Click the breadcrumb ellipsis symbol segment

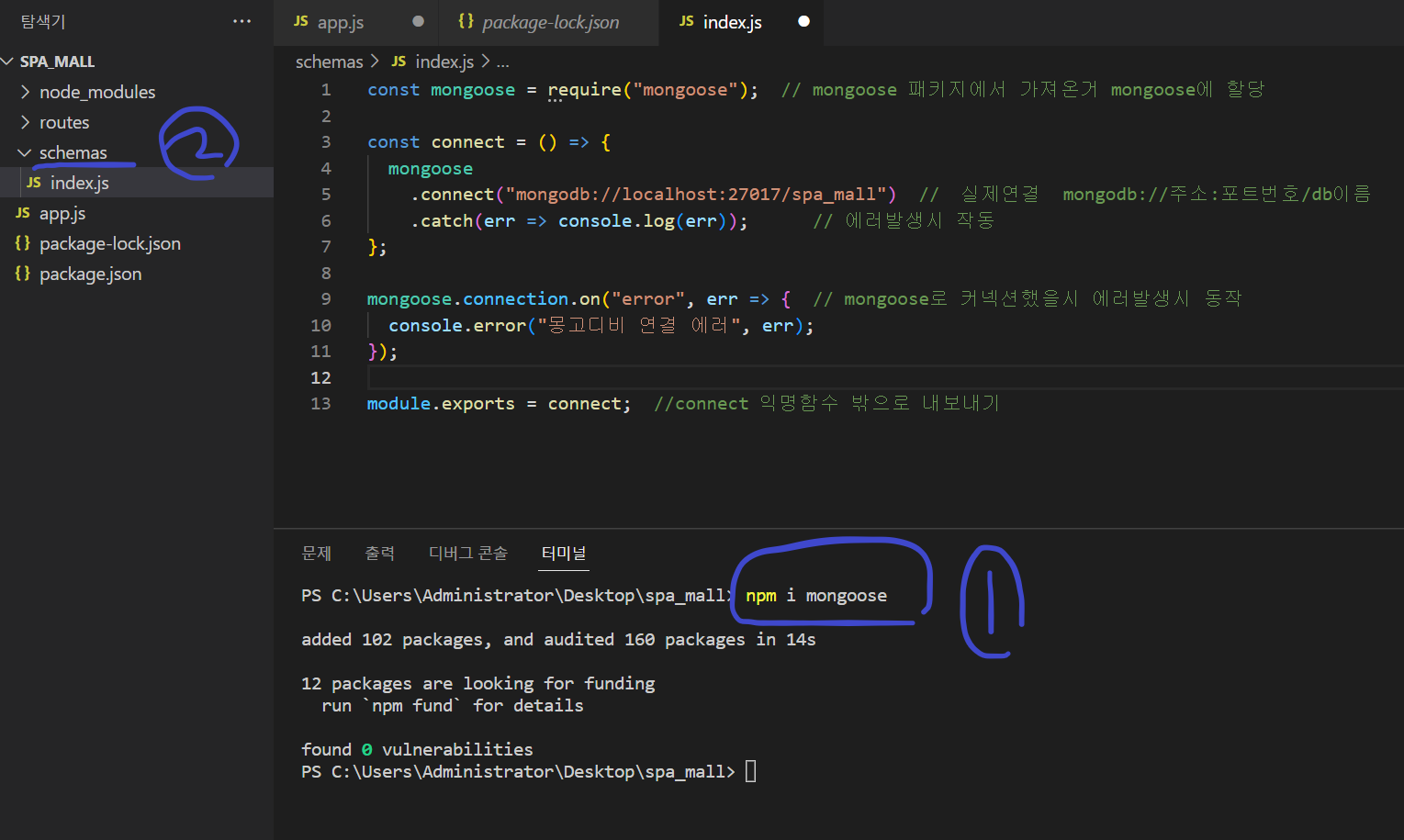(x=502, y=62)
